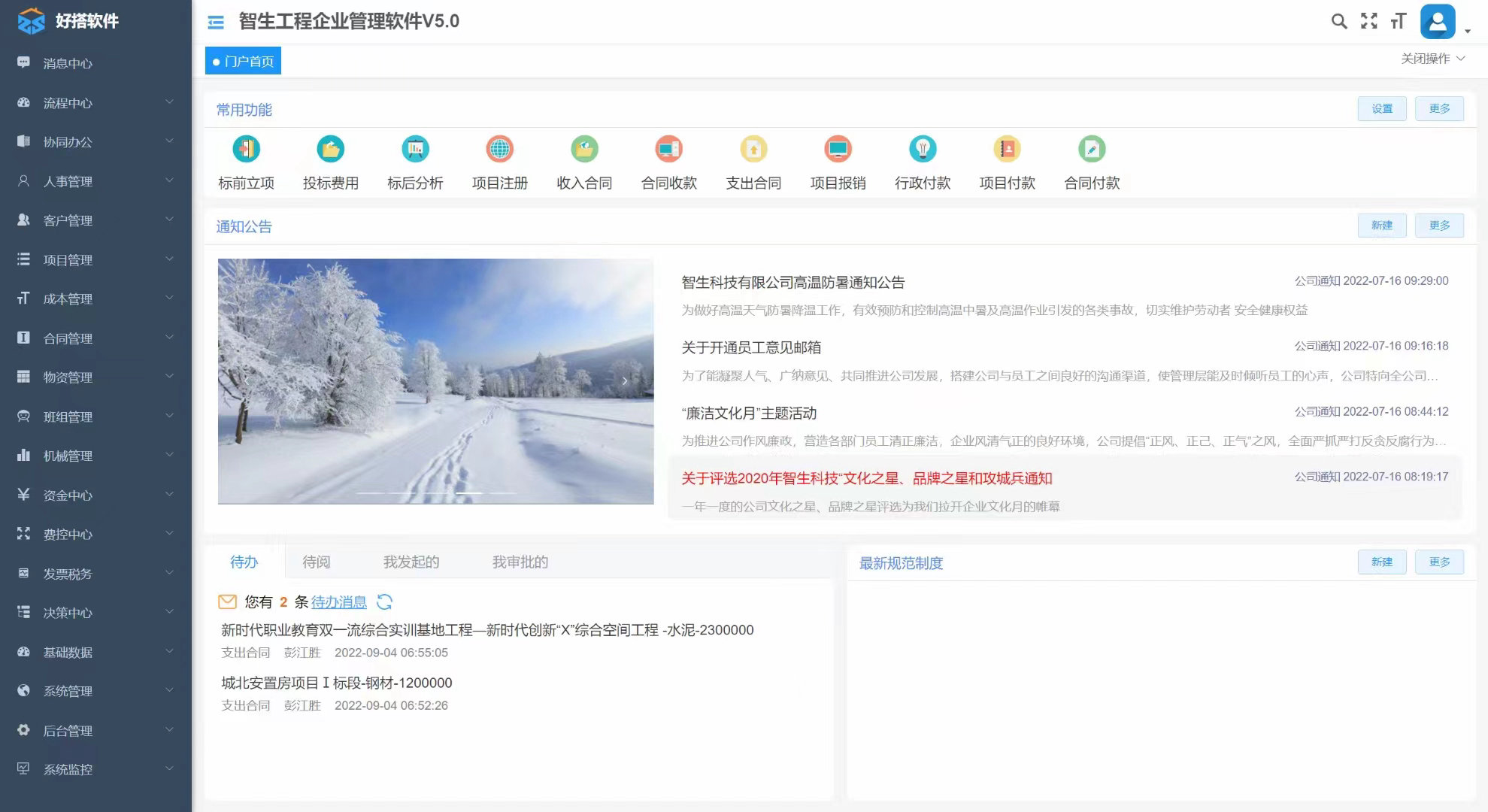Open the 支出合同 shortcut icon
This screenshot has width=1488, height=812.
753,149
